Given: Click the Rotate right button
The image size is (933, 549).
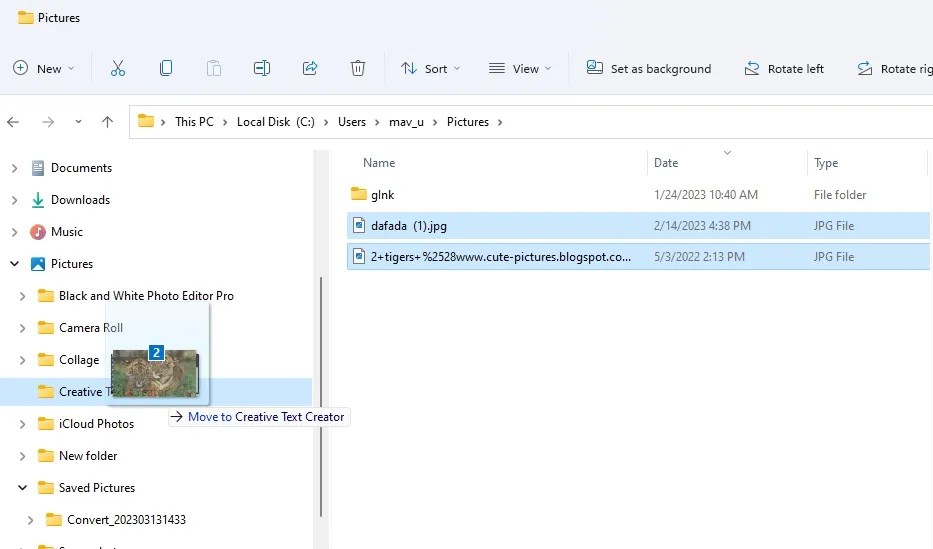Looking at the screenshot, I should click(x=894, y=68).
